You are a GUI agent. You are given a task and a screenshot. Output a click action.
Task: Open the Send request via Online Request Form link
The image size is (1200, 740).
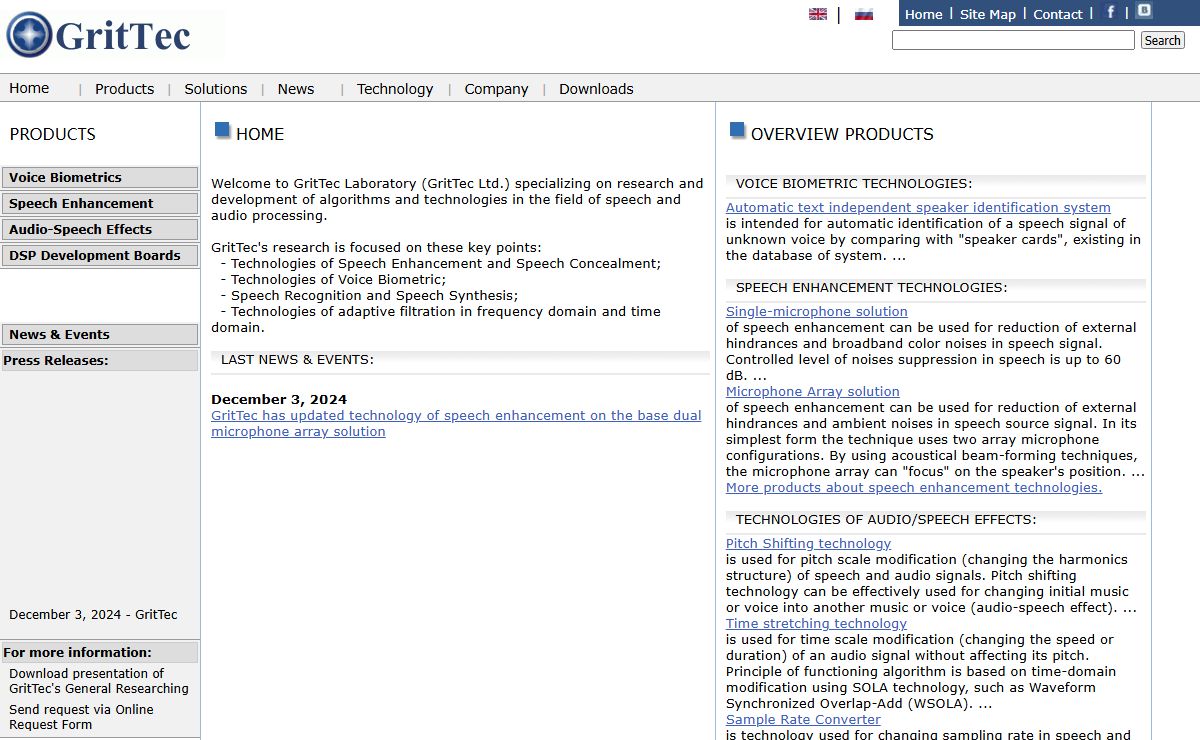(x=81, y=717)
